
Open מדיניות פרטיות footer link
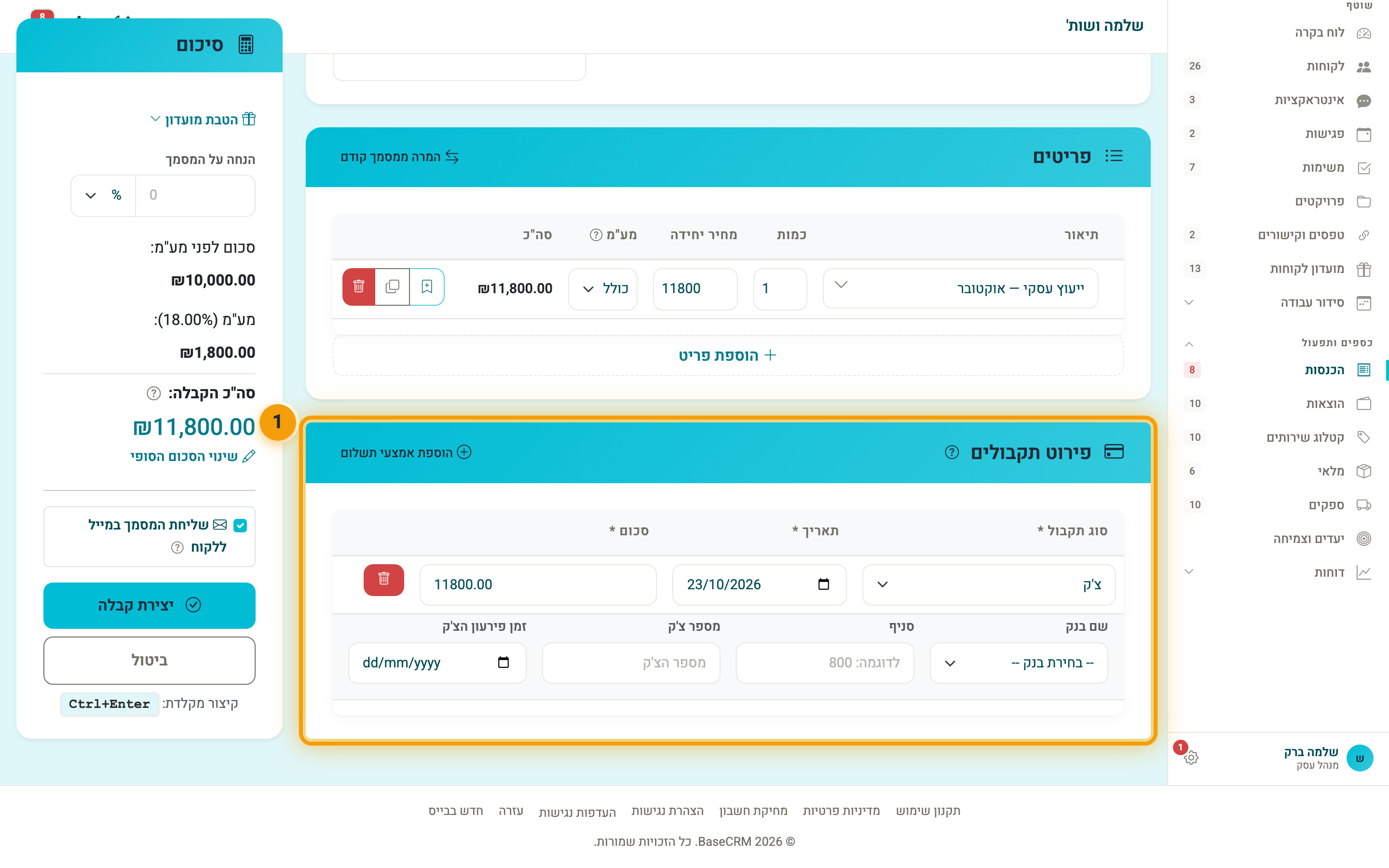click(841, 811)
